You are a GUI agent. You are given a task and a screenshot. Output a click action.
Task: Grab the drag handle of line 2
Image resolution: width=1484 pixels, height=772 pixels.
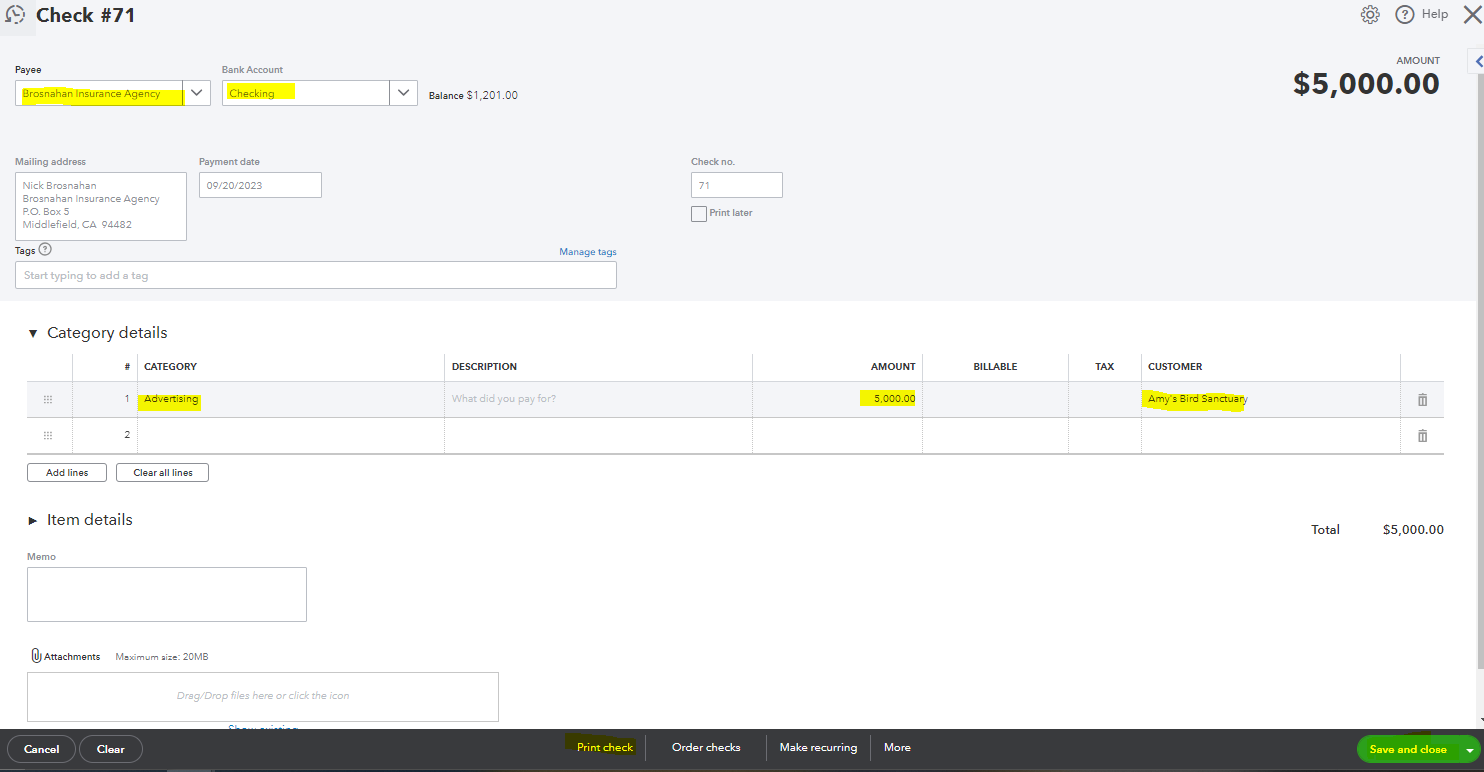48,435
